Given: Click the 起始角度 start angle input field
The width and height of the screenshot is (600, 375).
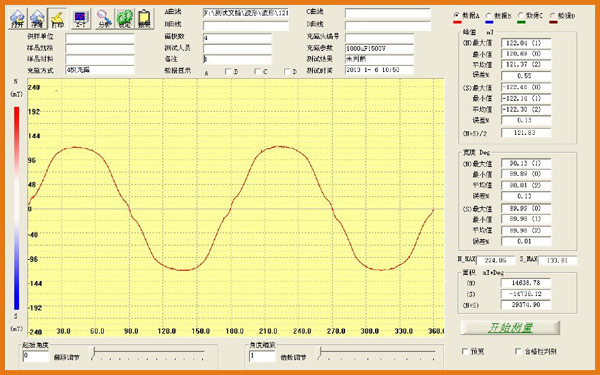Looking at the screenshot, I should click(36, 356).
